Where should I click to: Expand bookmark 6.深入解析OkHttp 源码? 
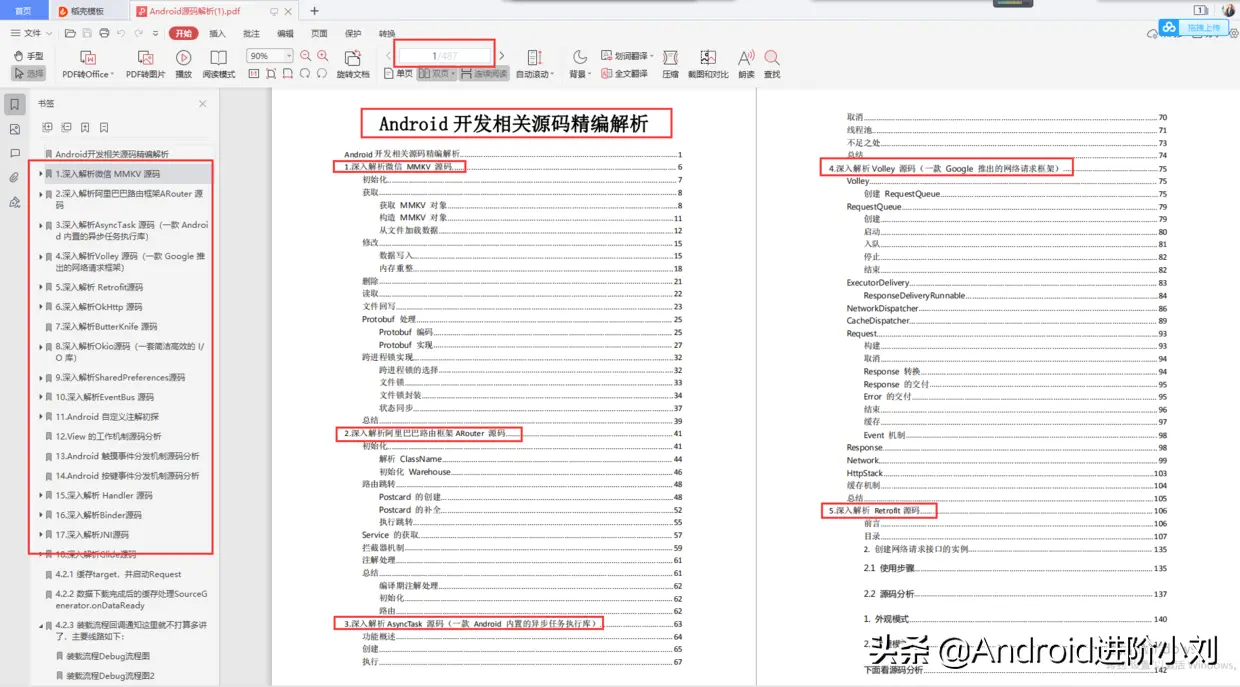click(41, 307)
